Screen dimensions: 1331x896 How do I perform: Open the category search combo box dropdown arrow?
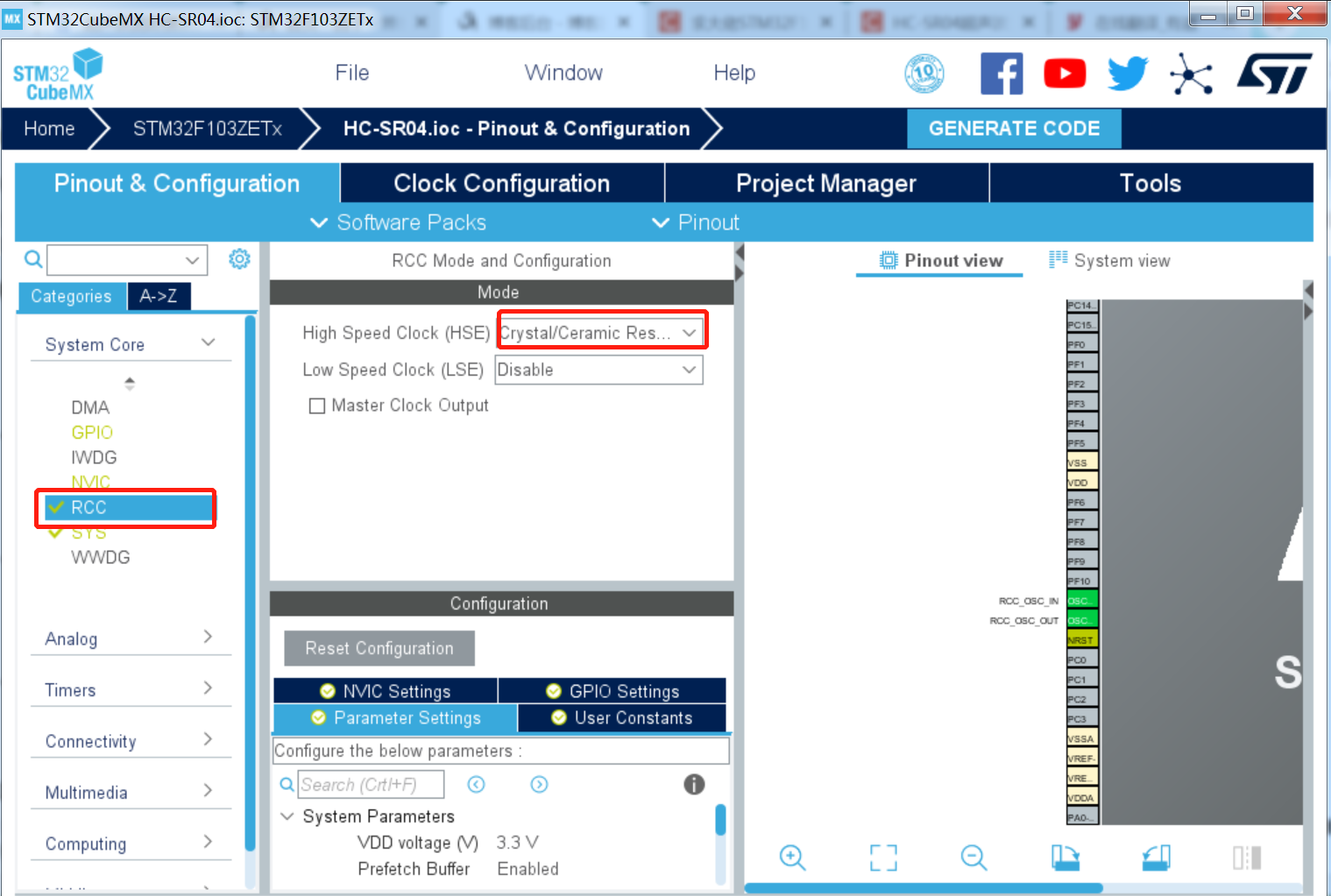[x=193, y=260]
